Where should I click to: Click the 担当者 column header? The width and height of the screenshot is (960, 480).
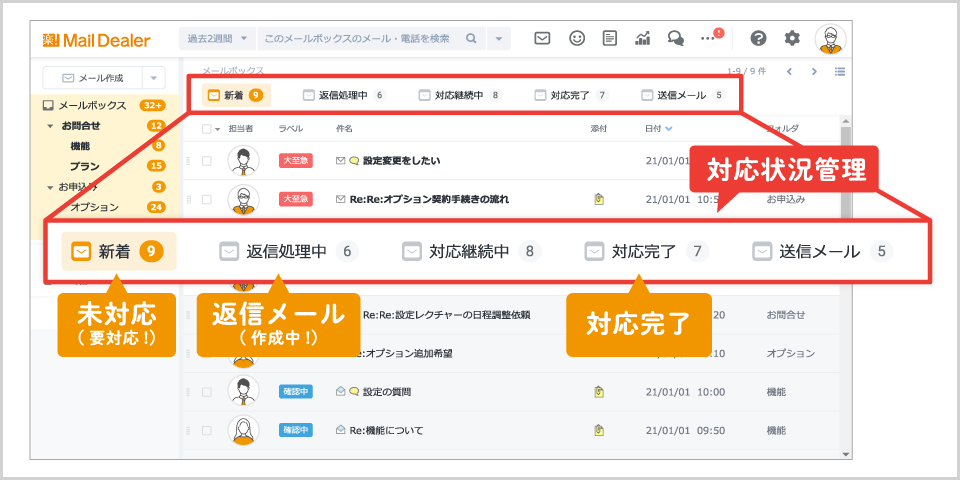click(x=241, y=129)
